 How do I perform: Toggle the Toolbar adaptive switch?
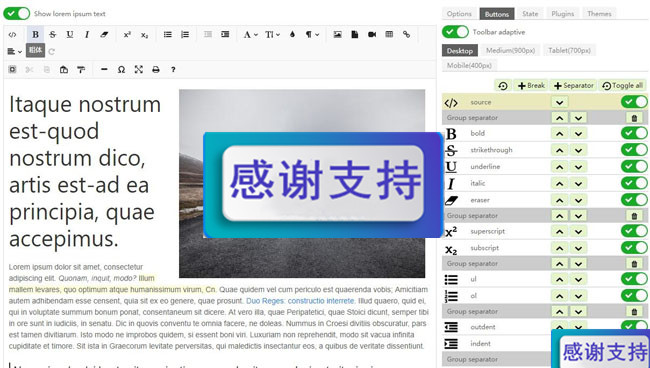pos(455,32)
